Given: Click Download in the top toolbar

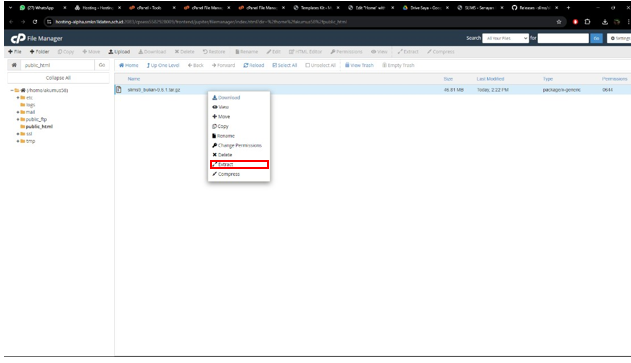Looking at the screenshot, I should point(152,52).
